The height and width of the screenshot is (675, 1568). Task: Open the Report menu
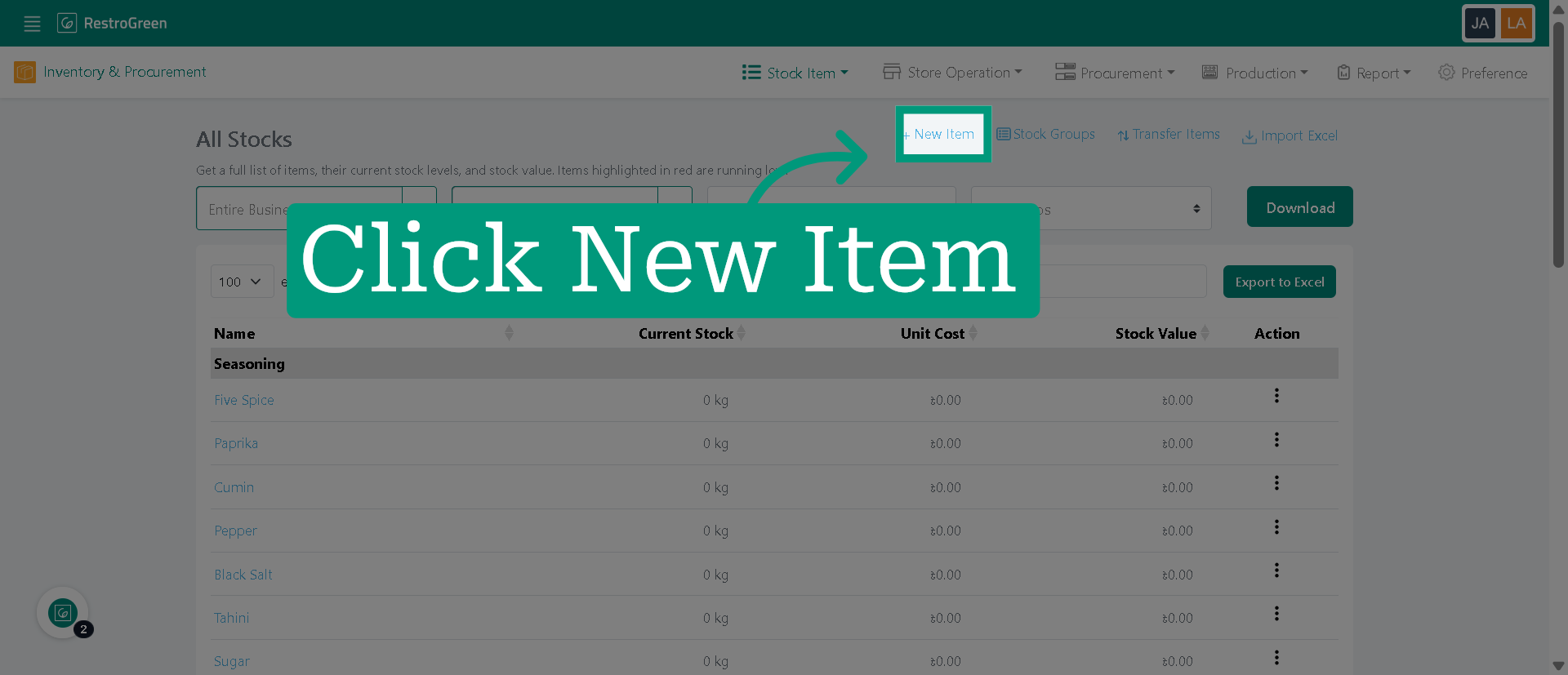[x=1374, y=73]
